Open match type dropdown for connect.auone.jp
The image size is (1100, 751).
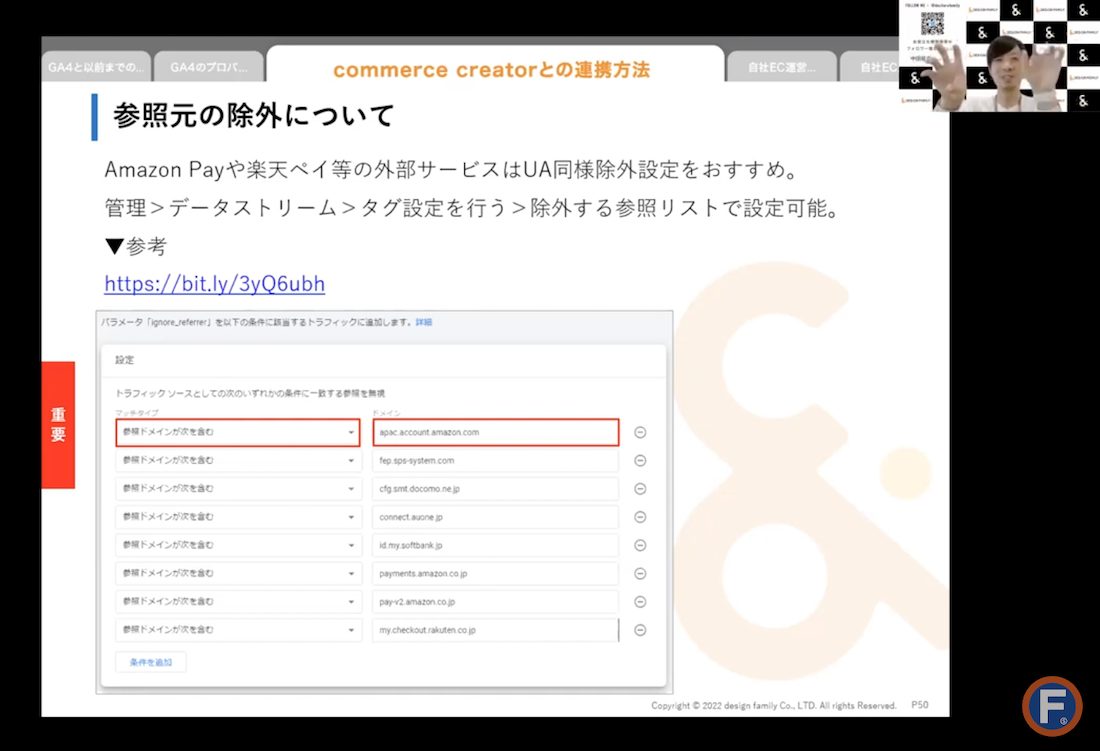238,517
